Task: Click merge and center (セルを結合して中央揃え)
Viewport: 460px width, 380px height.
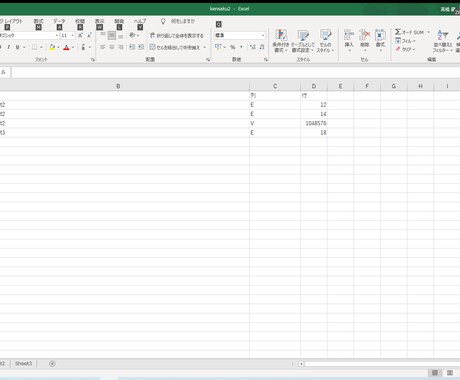Action: coord(175,47)
